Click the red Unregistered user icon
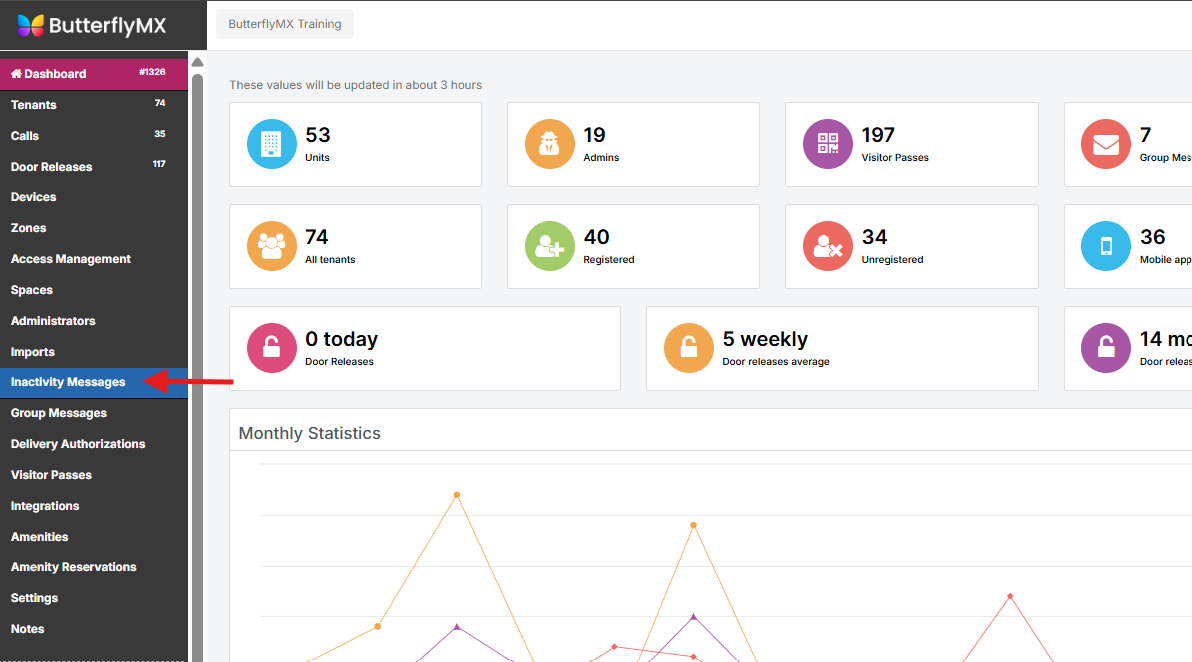The width and height of the screenshot is (1192, 662). (828, 246)
